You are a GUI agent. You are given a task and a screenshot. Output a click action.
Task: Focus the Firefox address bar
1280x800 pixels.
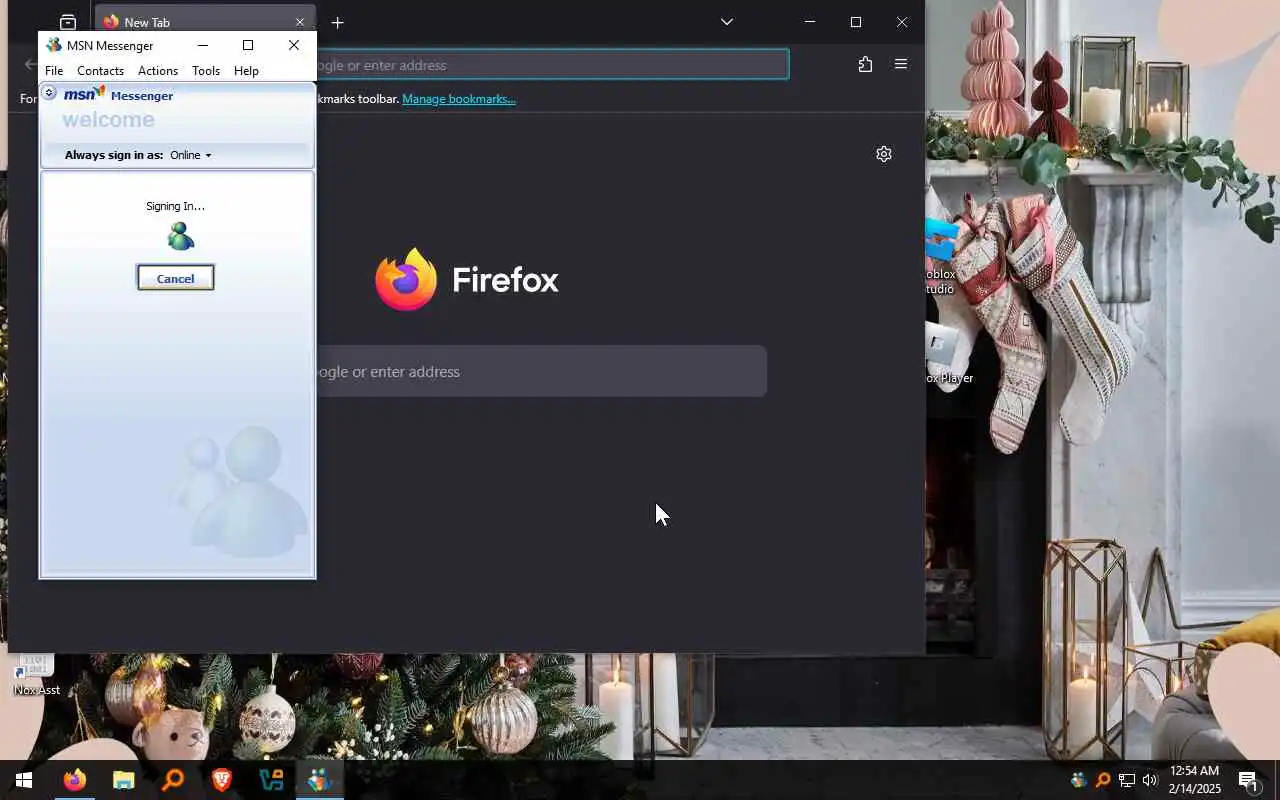coord(552,65)
